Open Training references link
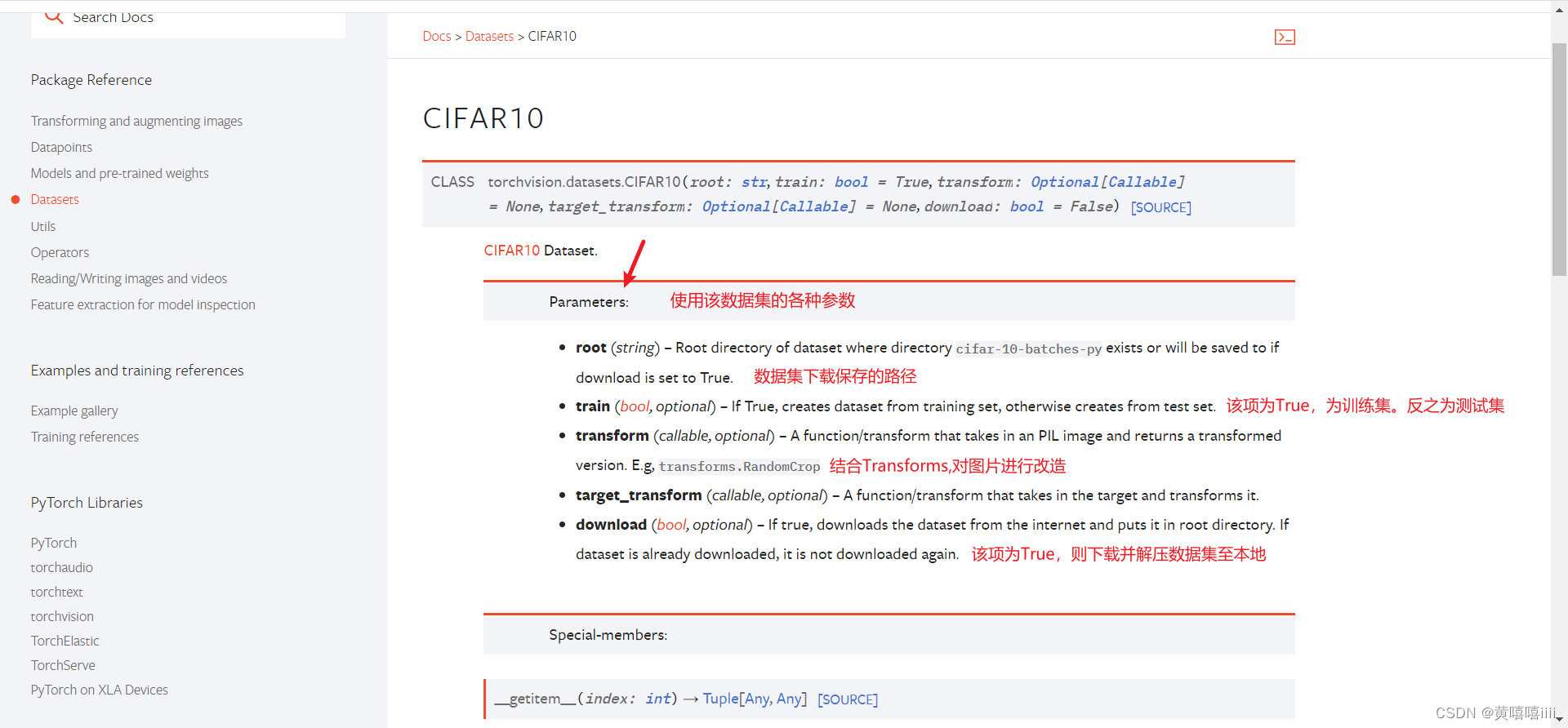This screenshot has height=728, width=1568. [85, 437]
